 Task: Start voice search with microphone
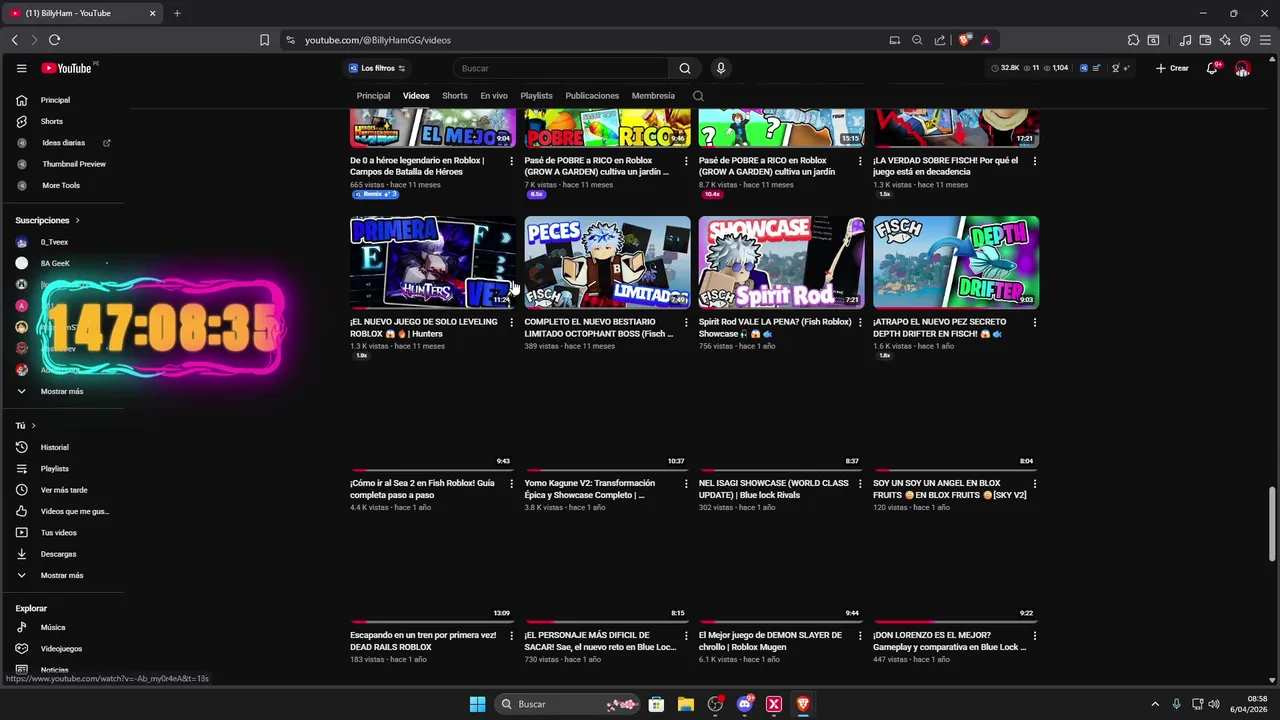(720, 68)
